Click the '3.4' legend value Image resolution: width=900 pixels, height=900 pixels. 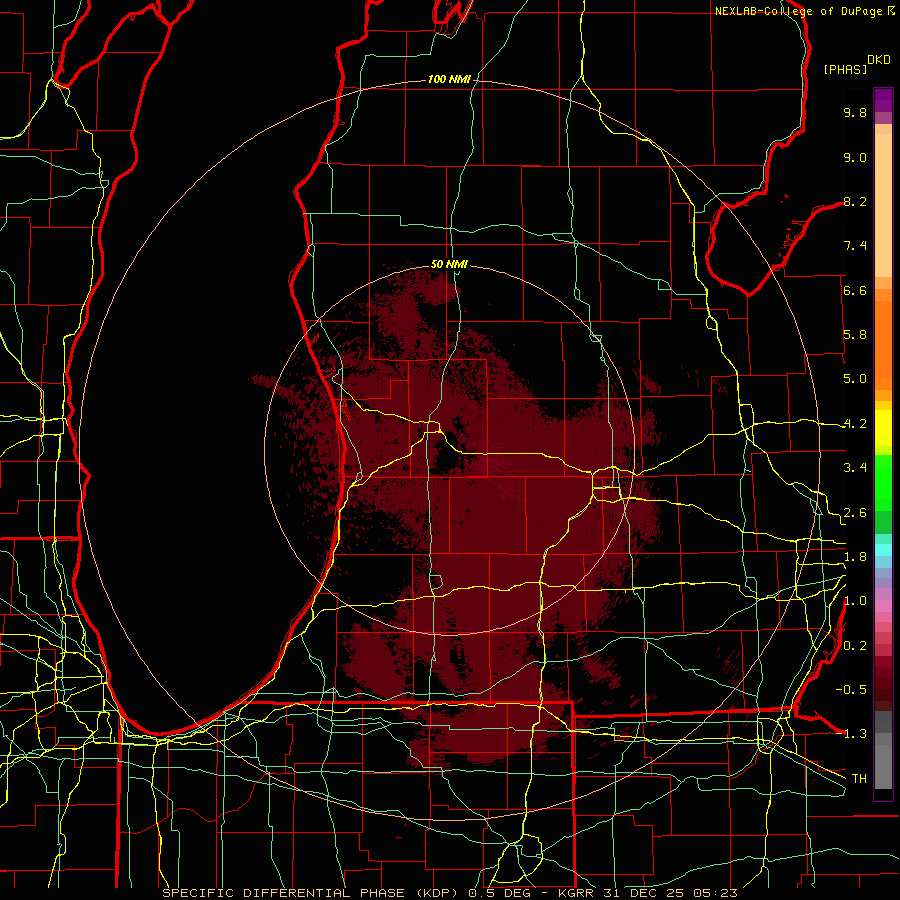pos(855,468)
